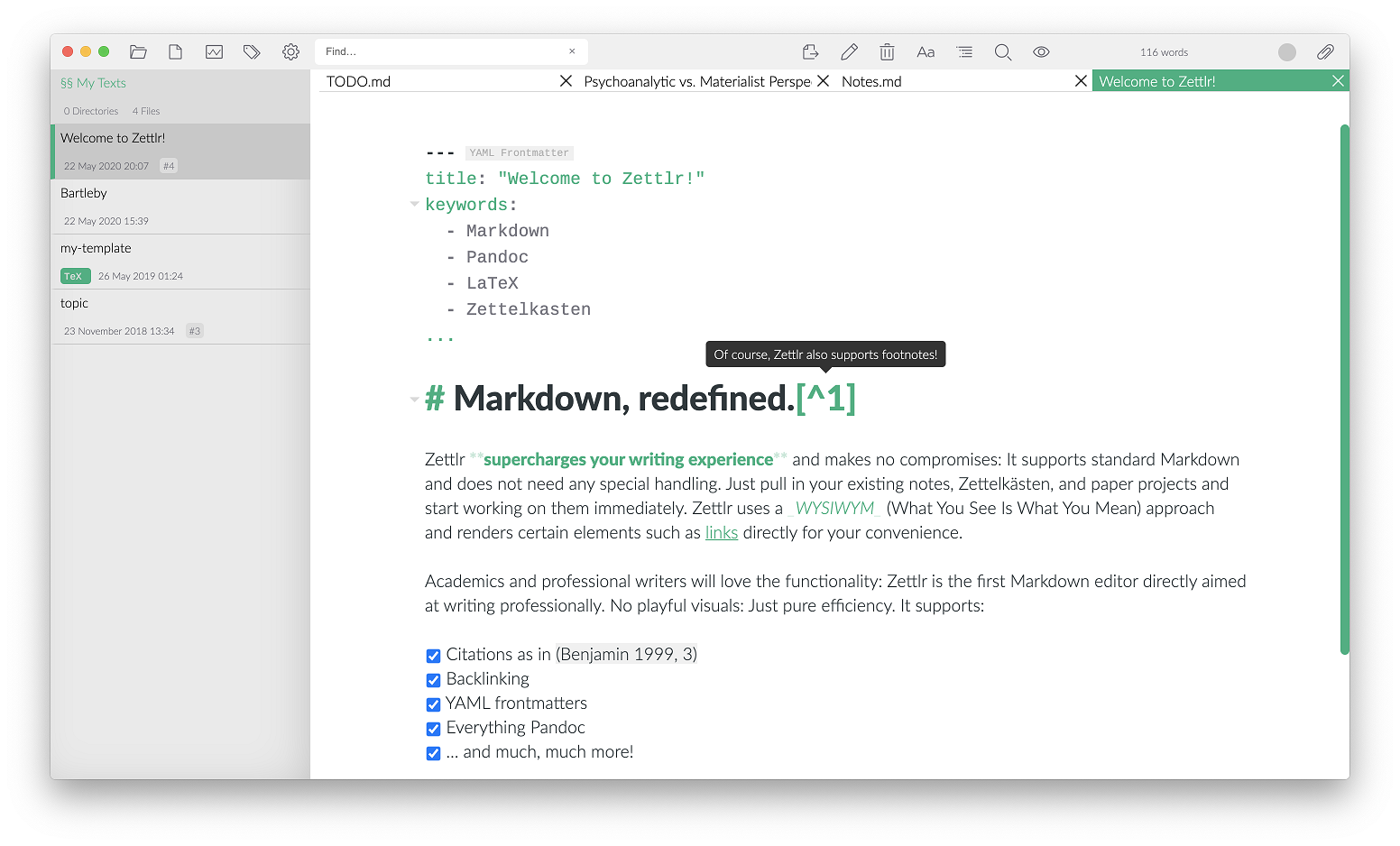Click the [^1] footnote reference
1400x846 pixels.
pos(825,398)
